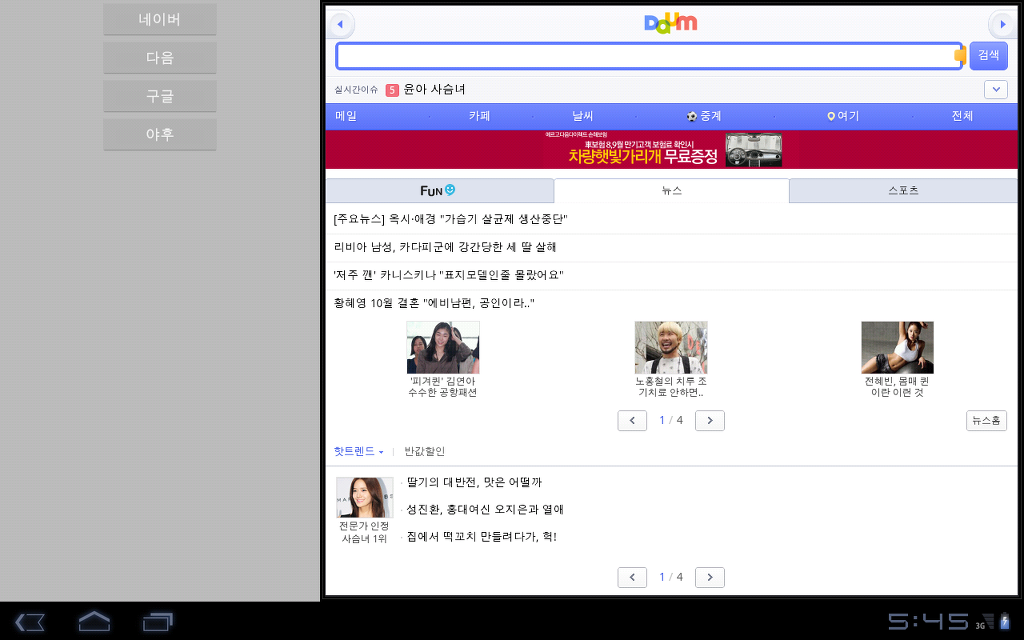Open the 노홍철 photo thumbnail
The image size is (1024, 640).
click(671, 347)
